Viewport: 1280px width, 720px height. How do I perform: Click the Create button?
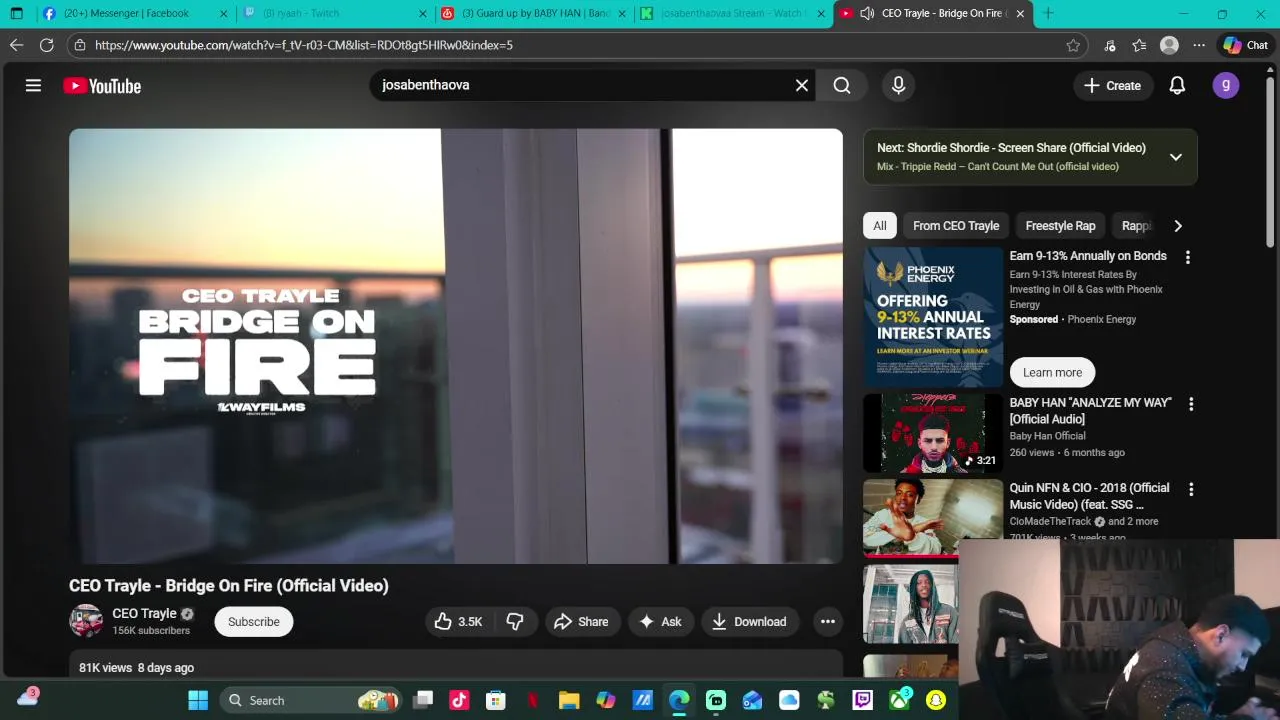coord(1112,86)
